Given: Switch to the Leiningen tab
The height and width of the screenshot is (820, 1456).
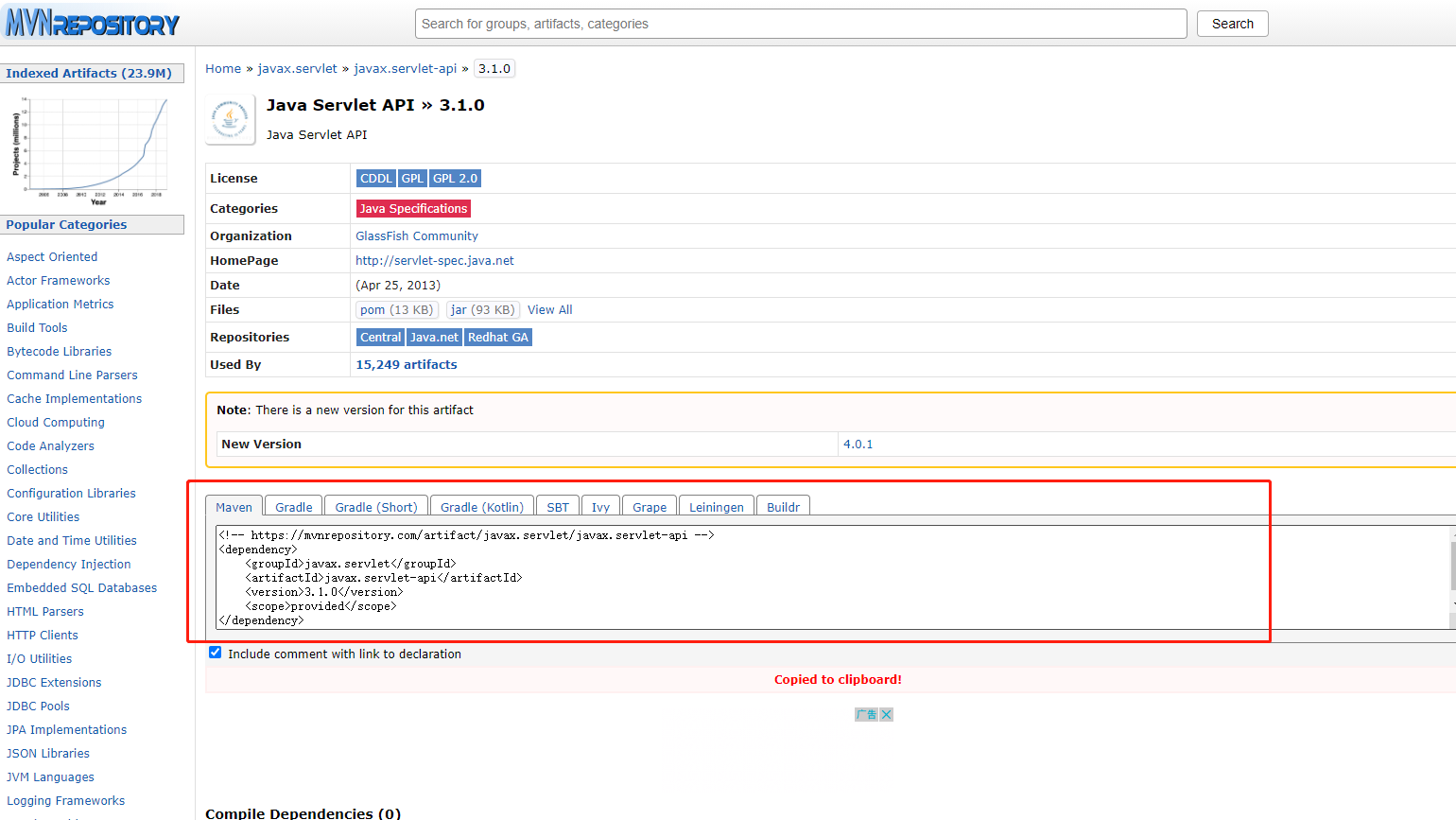Looking at the screenshot, I should click(x=717, y=507).
